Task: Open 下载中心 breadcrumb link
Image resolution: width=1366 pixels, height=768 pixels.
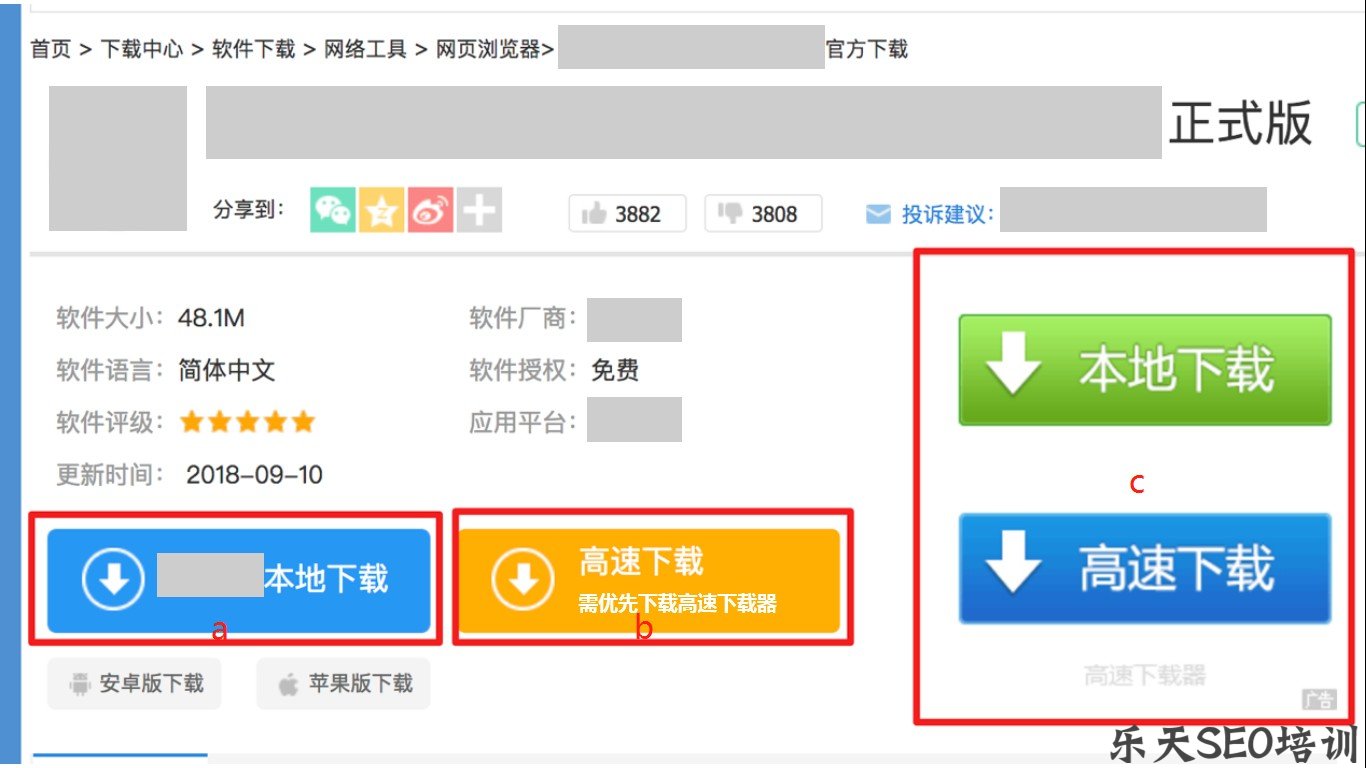Action: pos(142,49)
